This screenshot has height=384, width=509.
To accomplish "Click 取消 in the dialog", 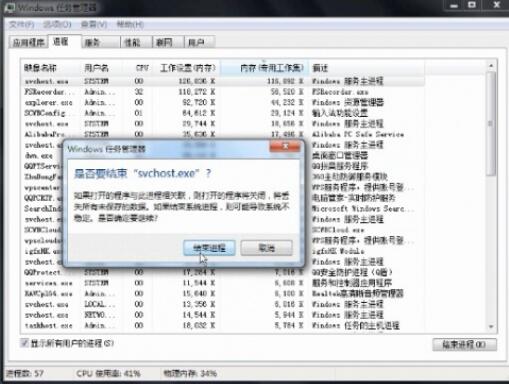I will (266, 248).
